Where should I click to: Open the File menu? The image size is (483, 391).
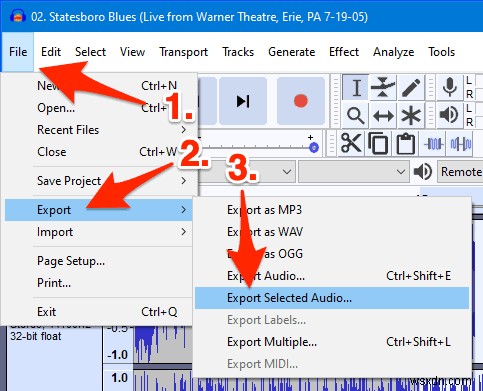18,52
